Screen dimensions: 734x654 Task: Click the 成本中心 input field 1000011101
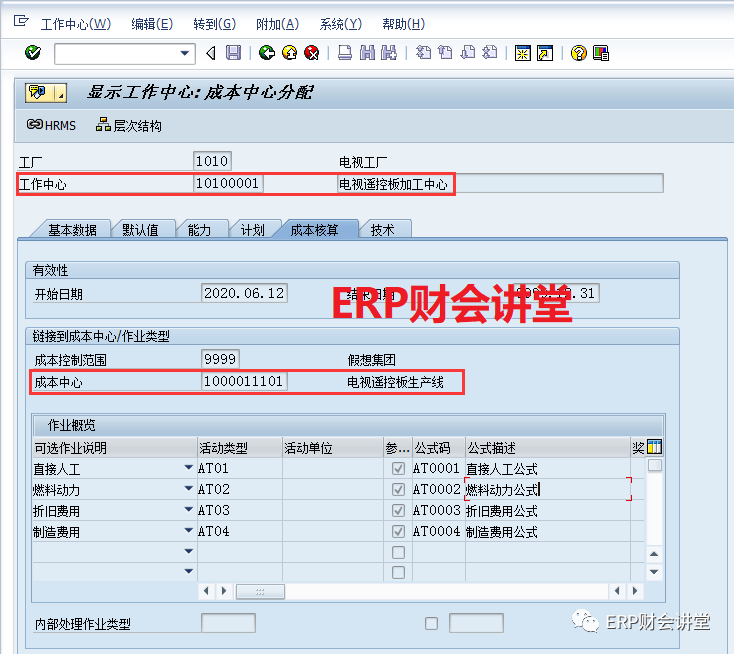click(x=244, y=381)
